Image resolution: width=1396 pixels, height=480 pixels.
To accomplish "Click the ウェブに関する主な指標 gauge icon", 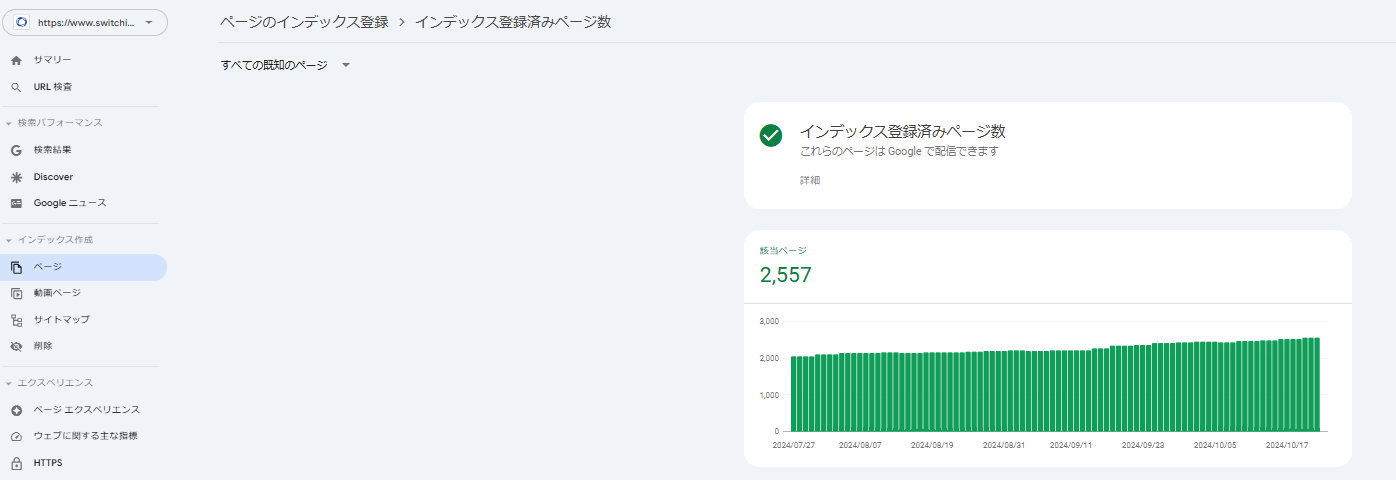I will tap(16, 436).
